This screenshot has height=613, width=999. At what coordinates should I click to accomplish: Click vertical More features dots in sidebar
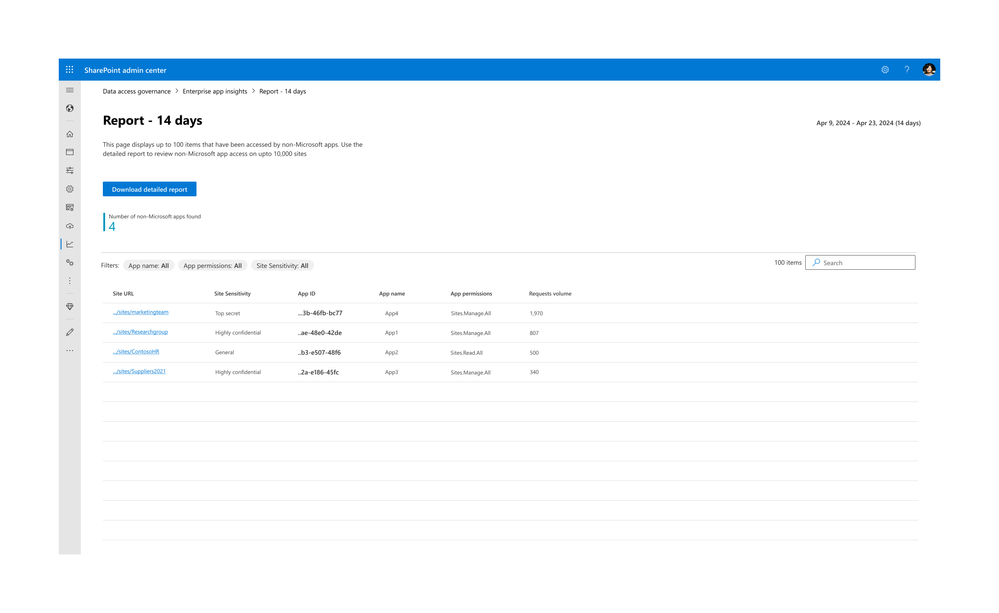(69, 281)
